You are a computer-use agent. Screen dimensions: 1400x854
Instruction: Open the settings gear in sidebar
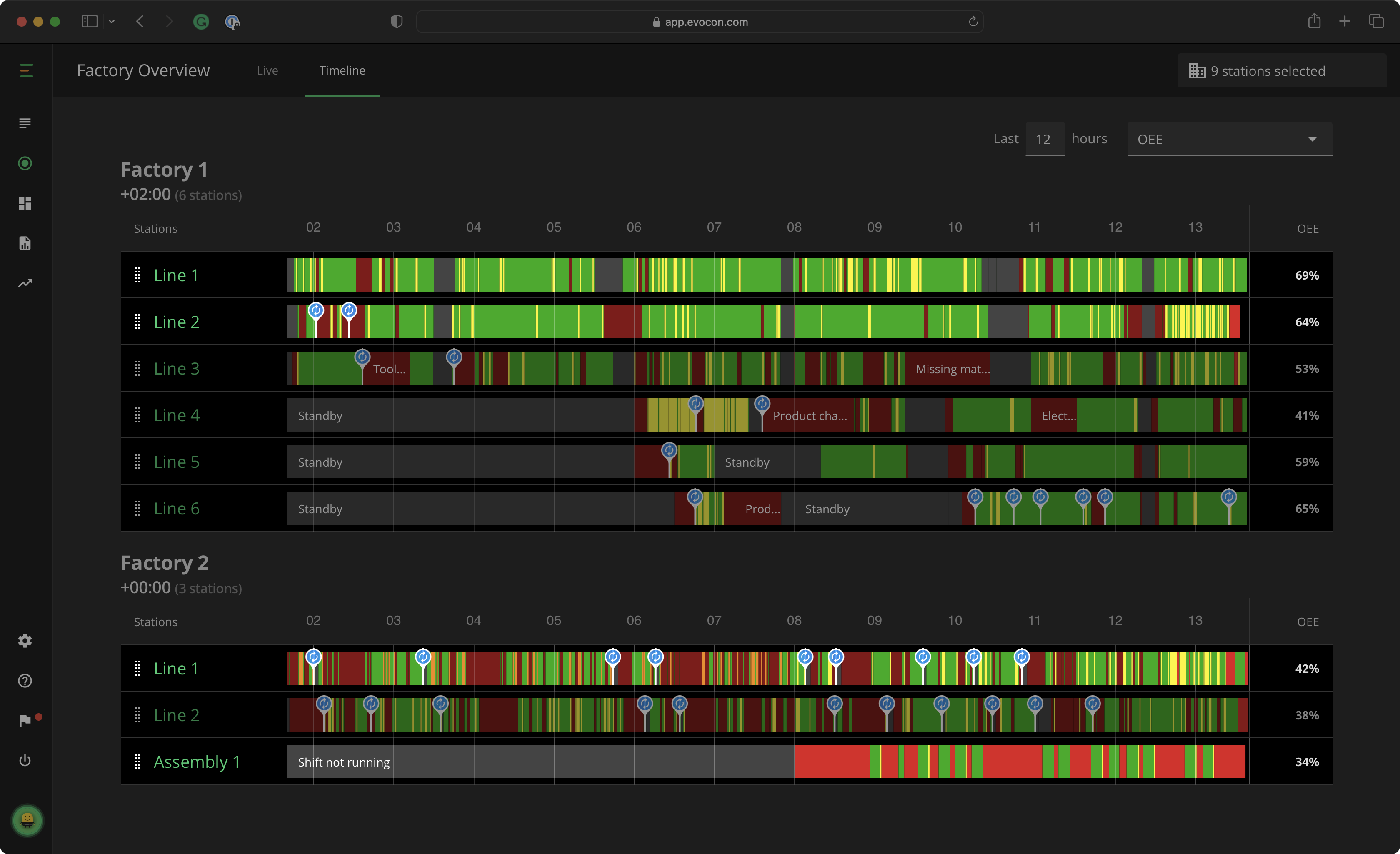click(25, 641)
